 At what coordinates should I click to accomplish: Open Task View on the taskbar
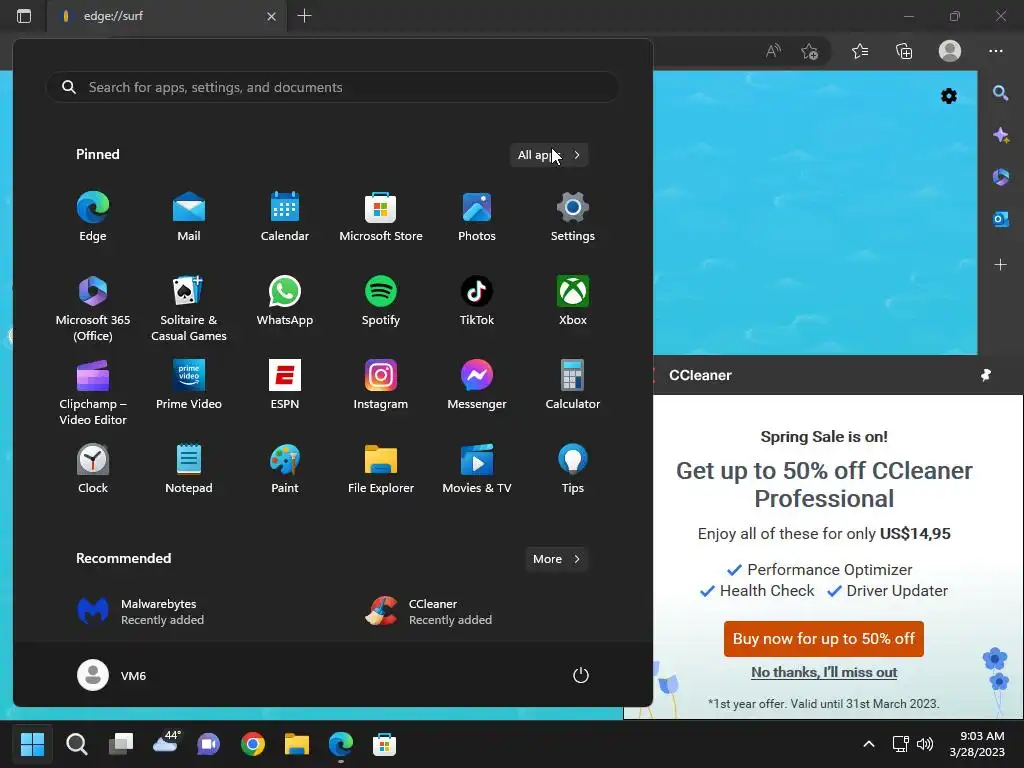pos(121,744)
